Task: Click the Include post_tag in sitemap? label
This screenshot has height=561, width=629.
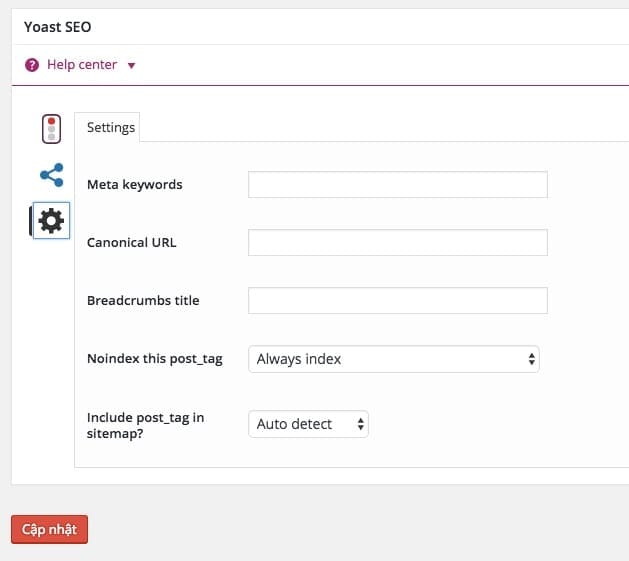Action: point(145,425)
